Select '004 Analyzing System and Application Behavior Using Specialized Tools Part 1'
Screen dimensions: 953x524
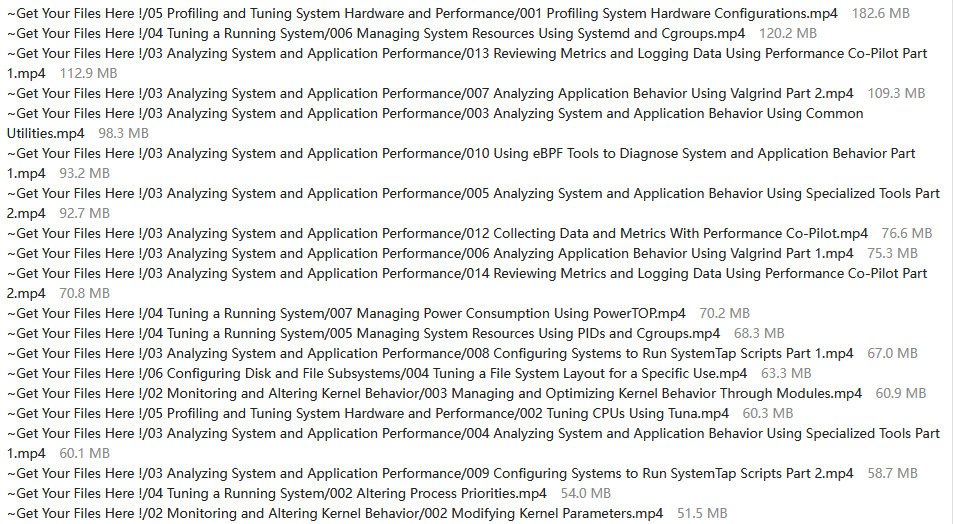473,444
